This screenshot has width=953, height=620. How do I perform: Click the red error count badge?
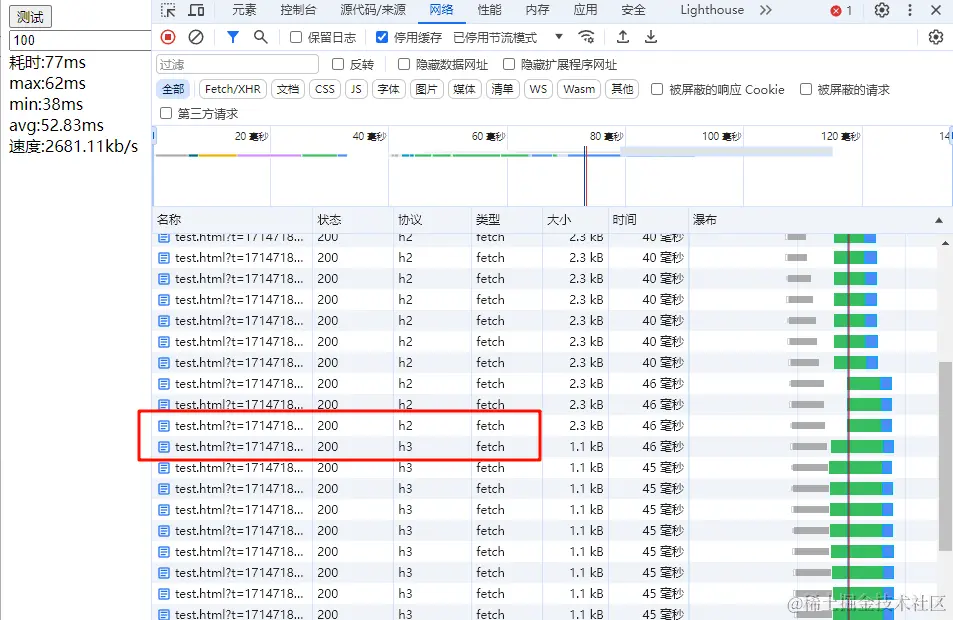tap(841, 10)
